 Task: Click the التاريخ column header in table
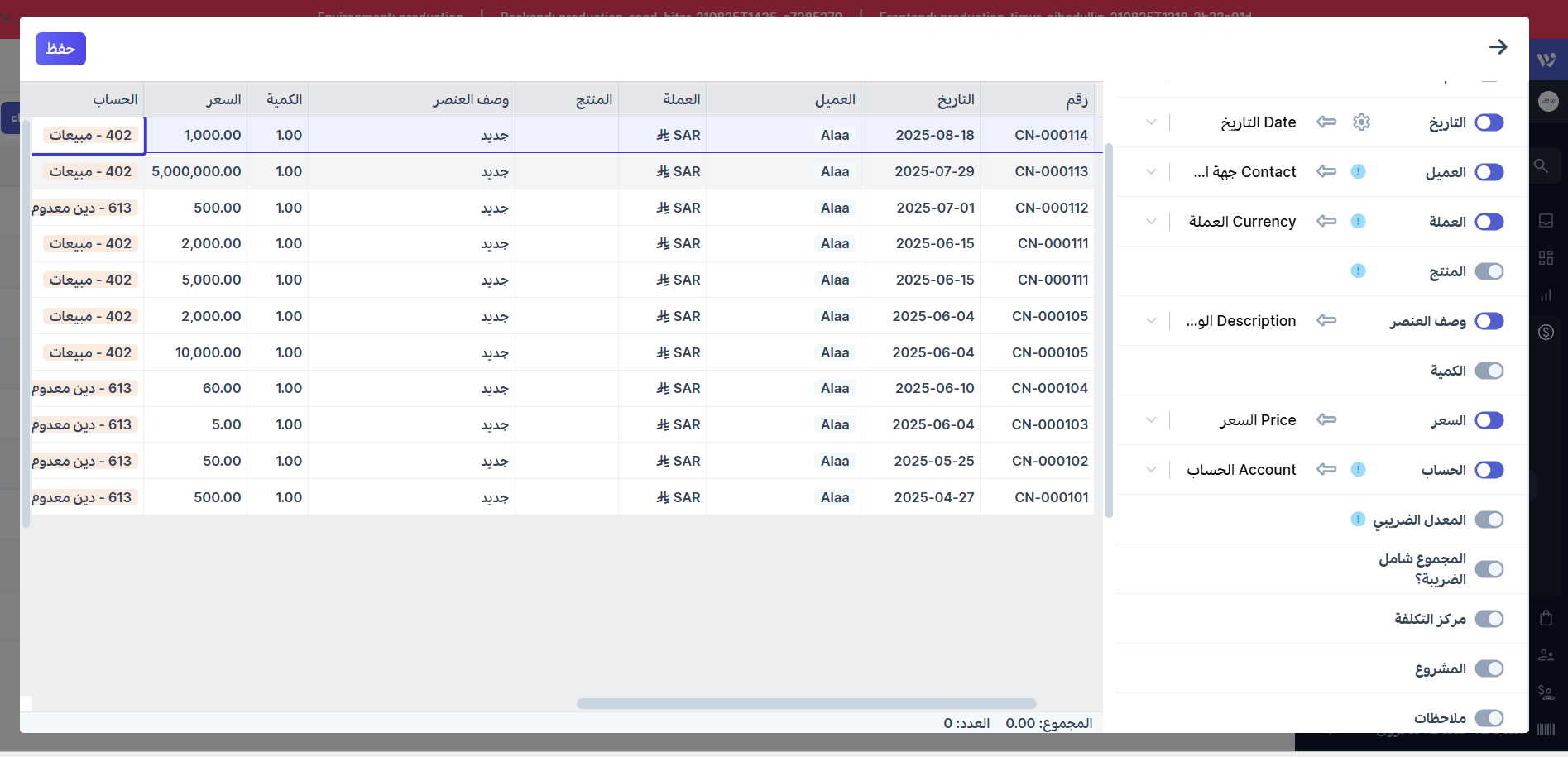pyautogui.click(x=956, y=100)
